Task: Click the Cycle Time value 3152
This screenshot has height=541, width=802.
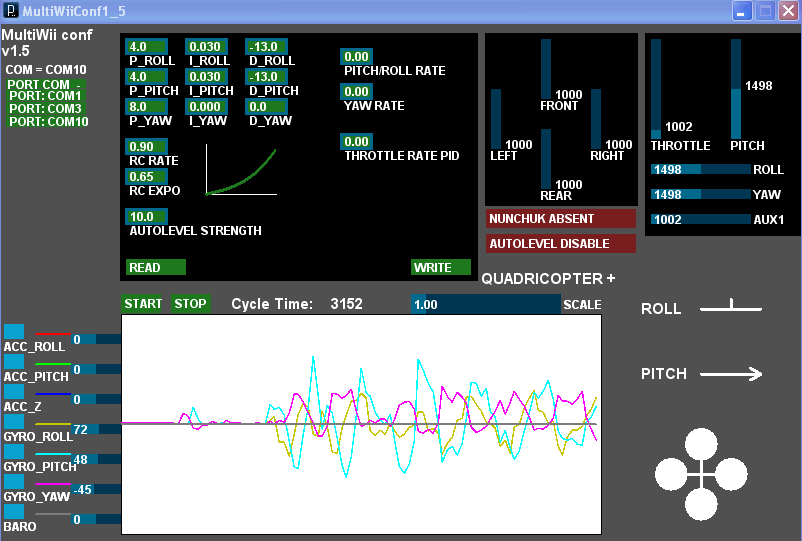Action: [346, 304]
